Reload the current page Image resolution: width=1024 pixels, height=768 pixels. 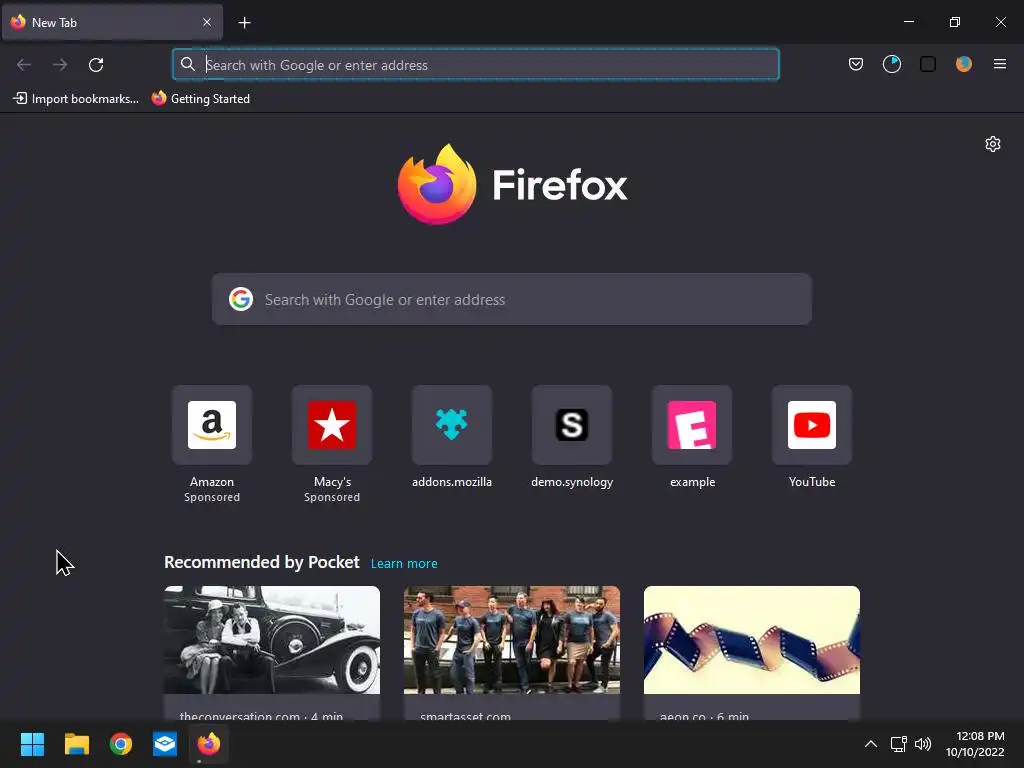coord(96,65)
